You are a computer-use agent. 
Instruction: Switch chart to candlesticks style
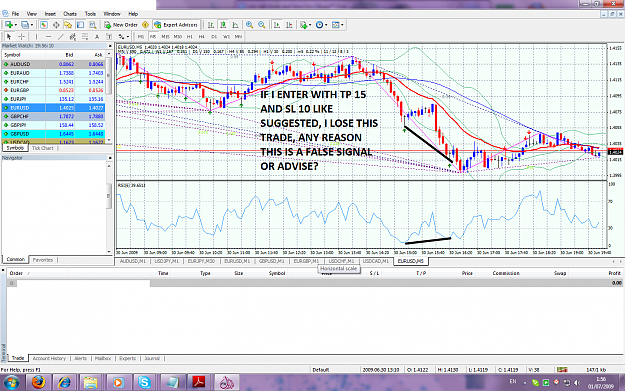223,25
